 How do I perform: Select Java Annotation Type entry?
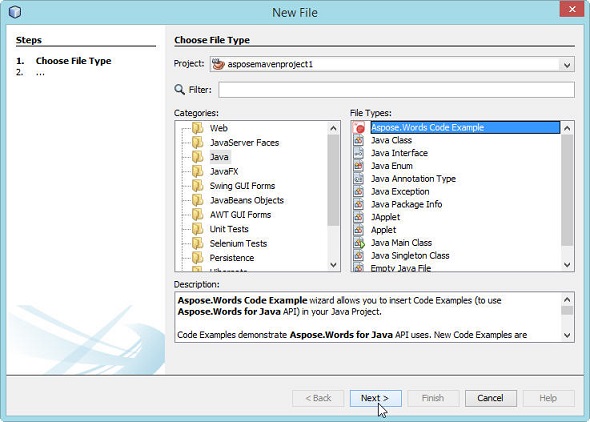[x=413, y=179]
